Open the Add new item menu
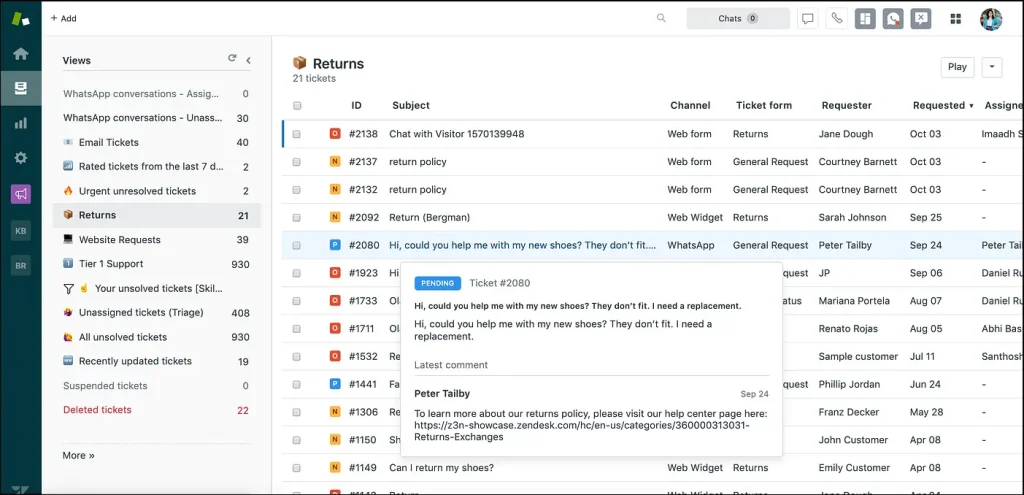The image size is (1024, 495). pyautogui.click(x=63, y=18)
